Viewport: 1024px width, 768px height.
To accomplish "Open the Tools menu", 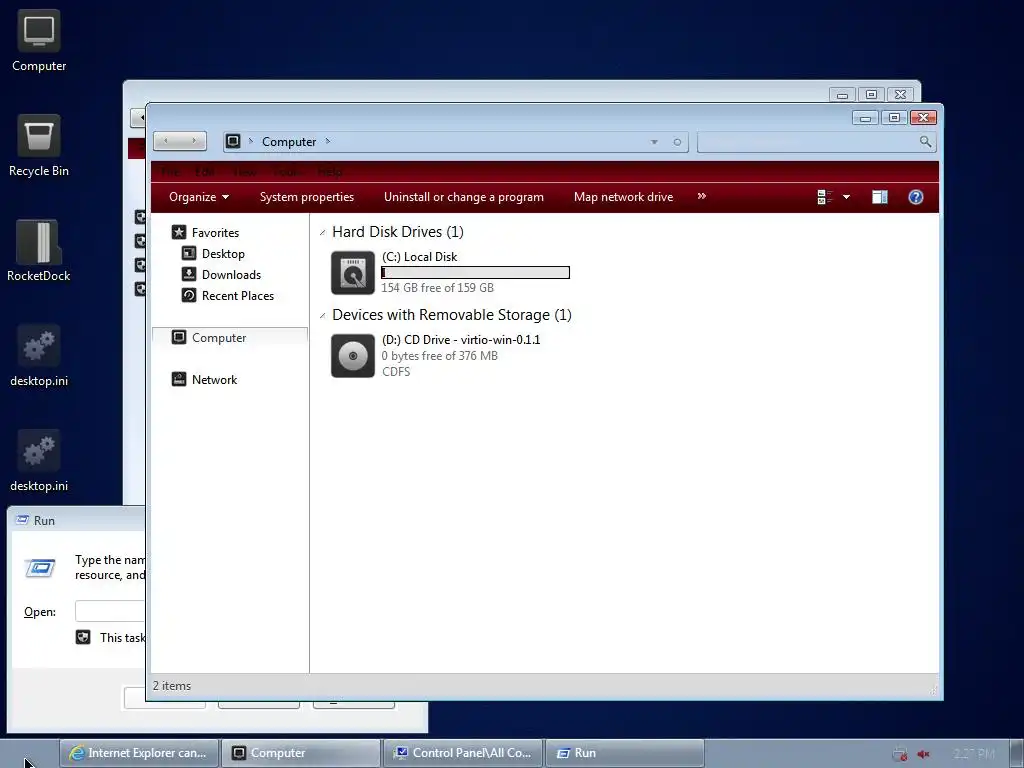I will tap(287, 172).
